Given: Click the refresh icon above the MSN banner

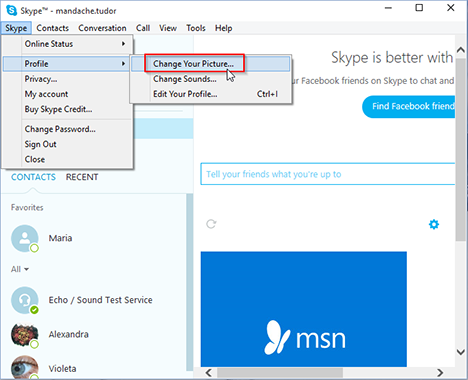Looking at the screenshot, I should (211, 224).
